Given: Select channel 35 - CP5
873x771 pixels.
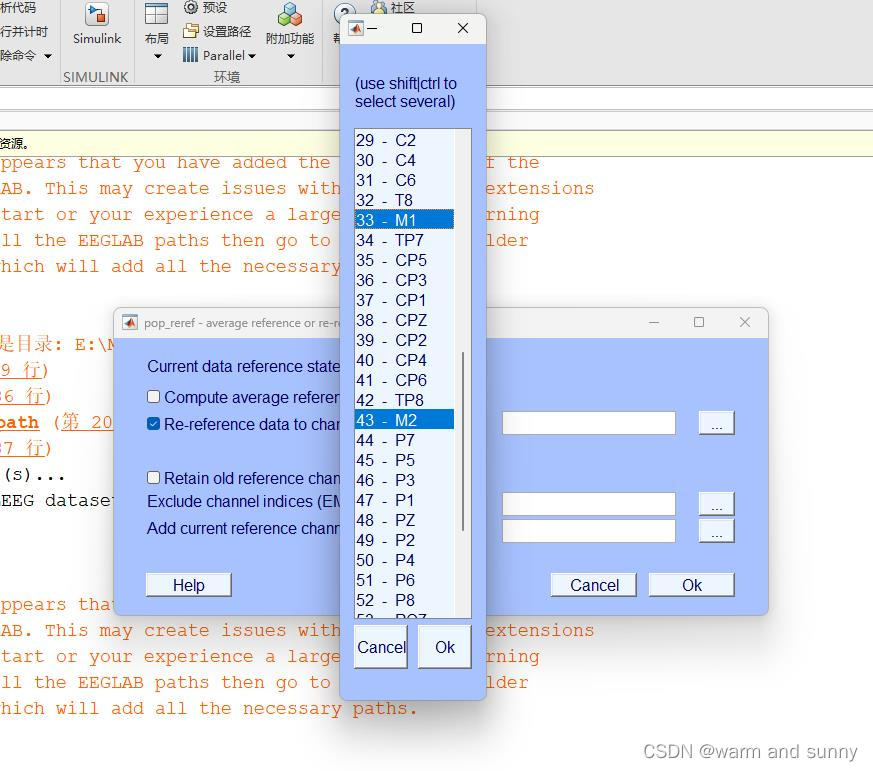Looking at the screenshot, I should (405, 260).
